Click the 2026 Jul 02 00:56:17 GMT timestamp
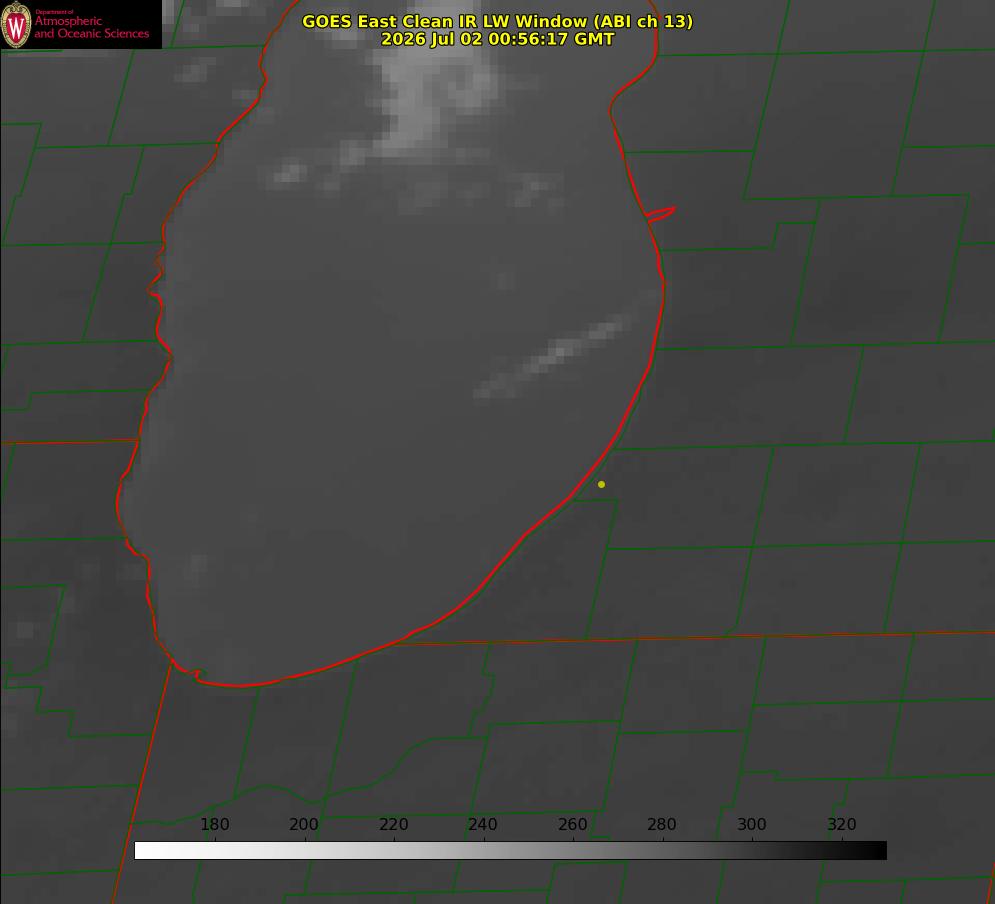Screen dimensions: 995x904 pos(498,39)
